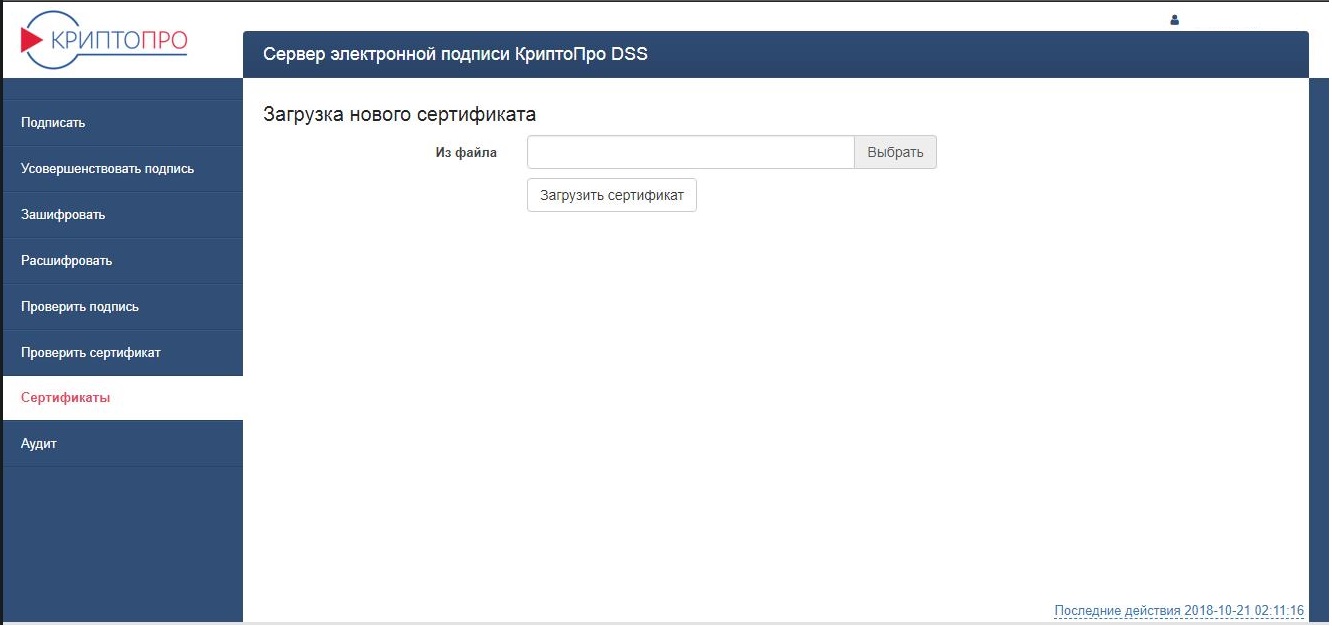
Task: Select Зашифровать in the sidebar
Action: (123, 215)
